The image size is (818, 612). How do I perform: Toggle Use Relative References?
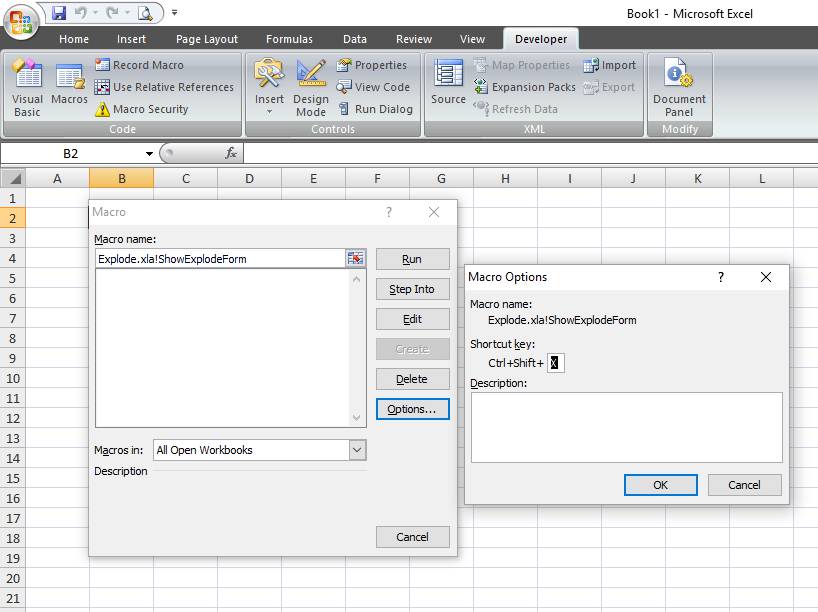tap(164, 87)
